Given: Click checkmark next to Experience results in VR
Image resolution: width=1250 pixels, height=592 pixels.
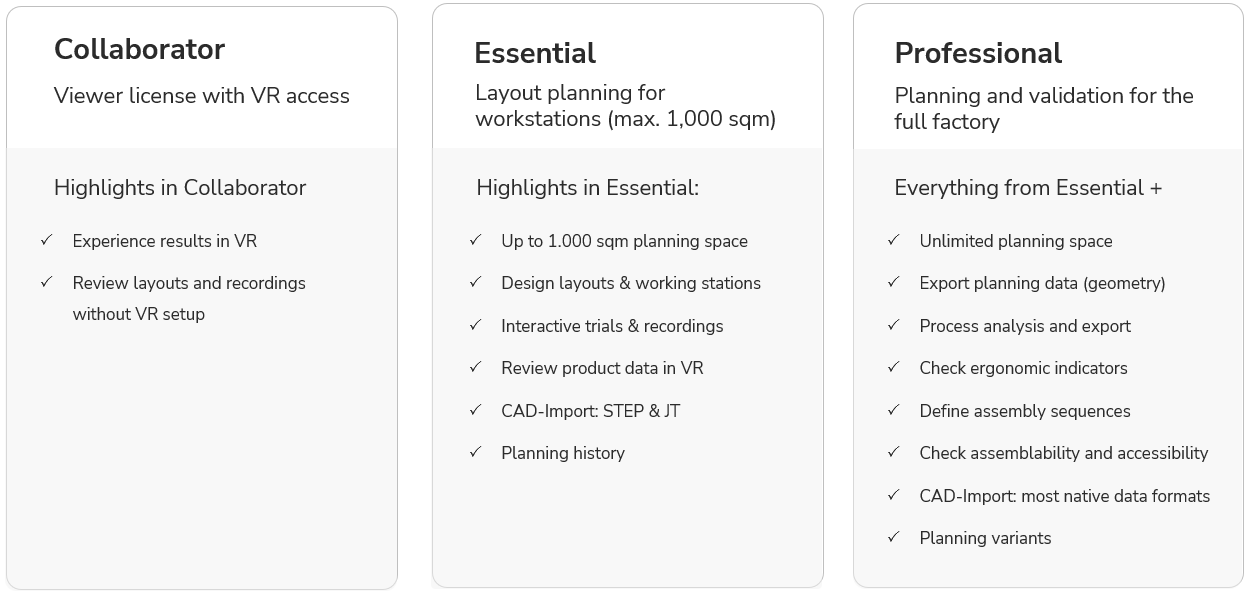Looking at the screenshot, I should click(x=46, y=240).
